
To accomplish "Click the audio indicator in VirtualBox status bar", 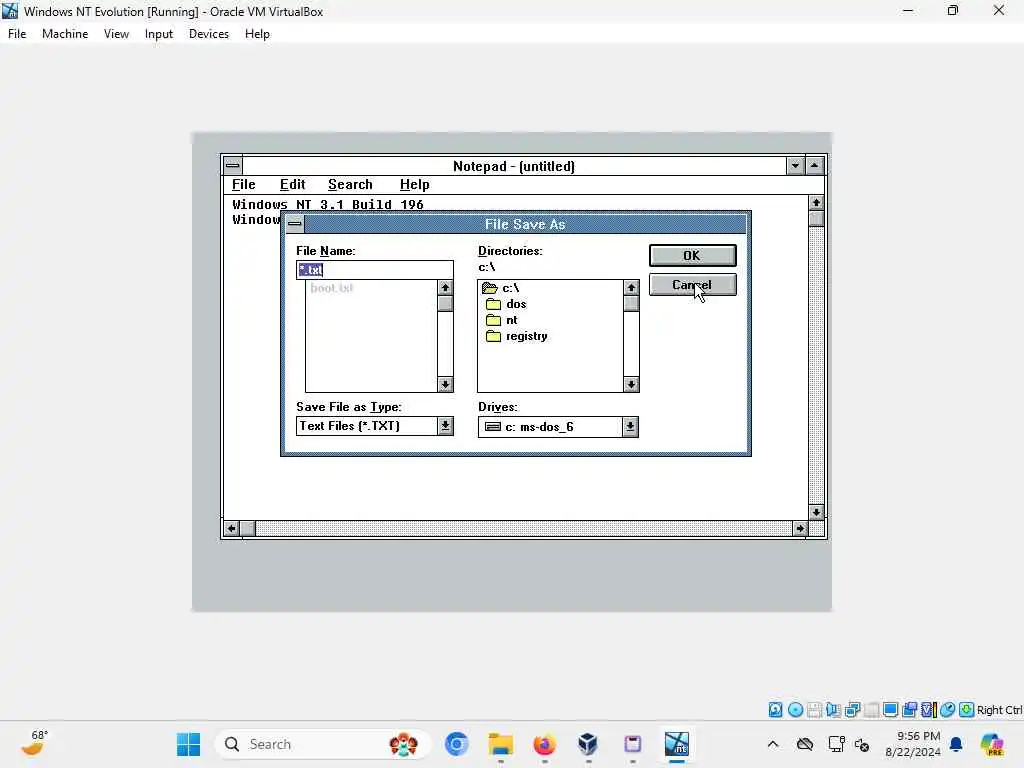I will click(x=833, y=710).
